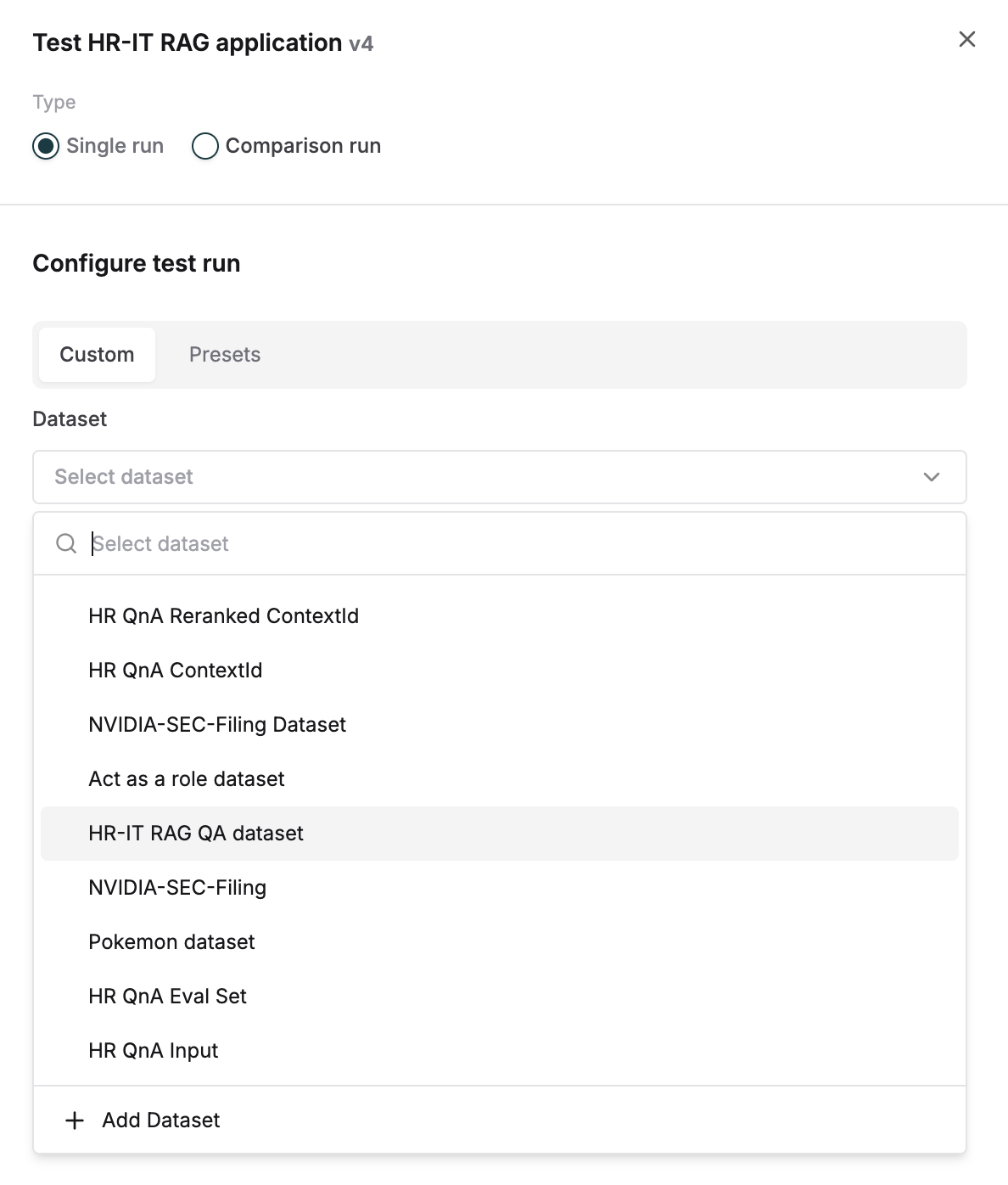This screenshot has width=1008, height=1185.
Task: Select the Act as a role dataset
Action: (x=187, y=778)
